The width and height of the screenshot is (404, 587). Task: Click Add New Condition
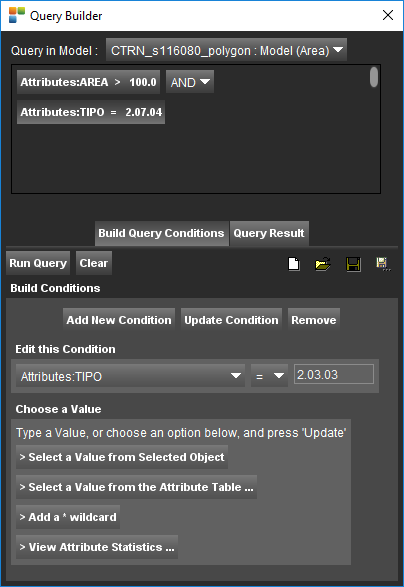[119, 320]
